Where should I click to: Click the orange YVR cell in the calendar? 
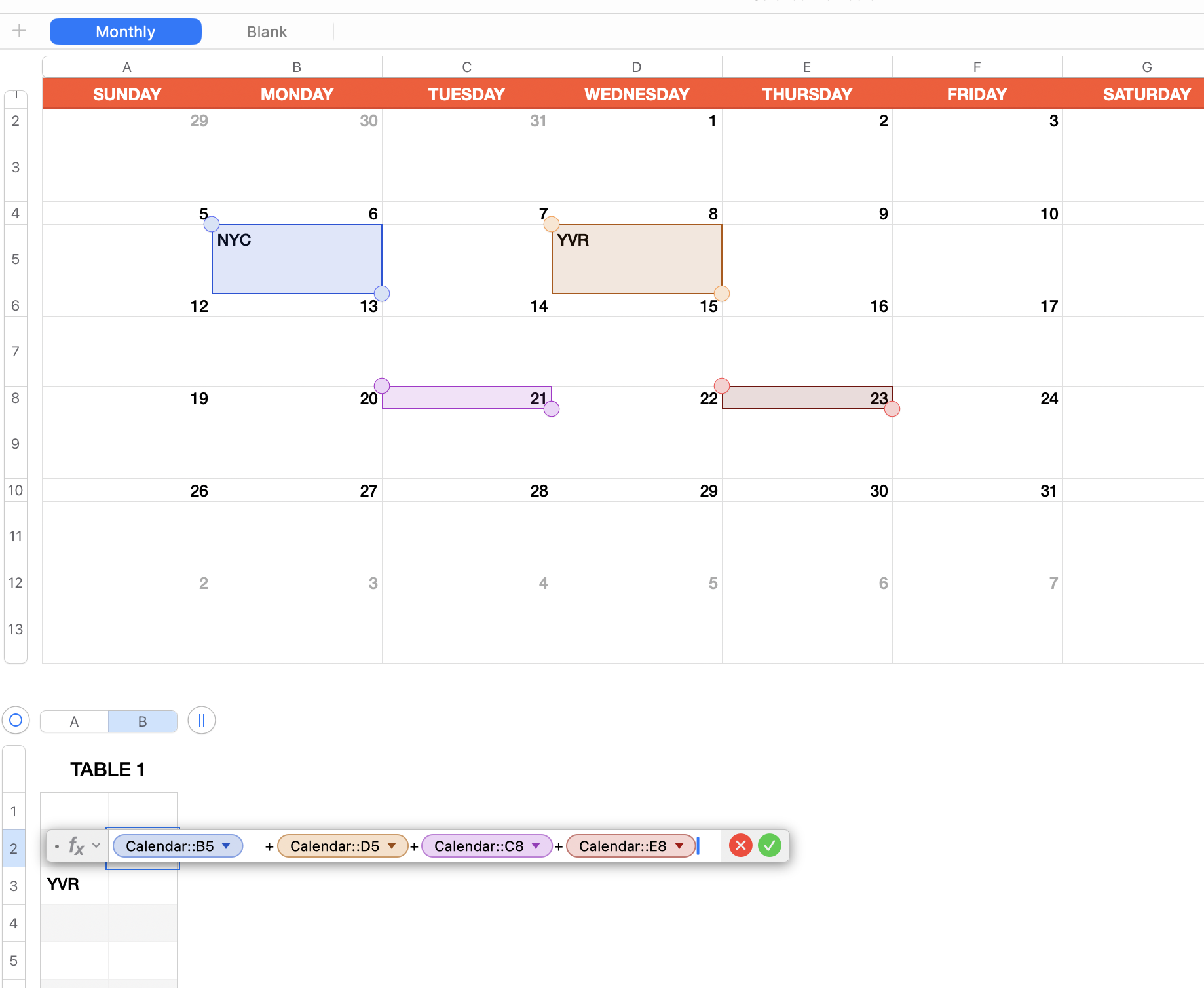637,259
